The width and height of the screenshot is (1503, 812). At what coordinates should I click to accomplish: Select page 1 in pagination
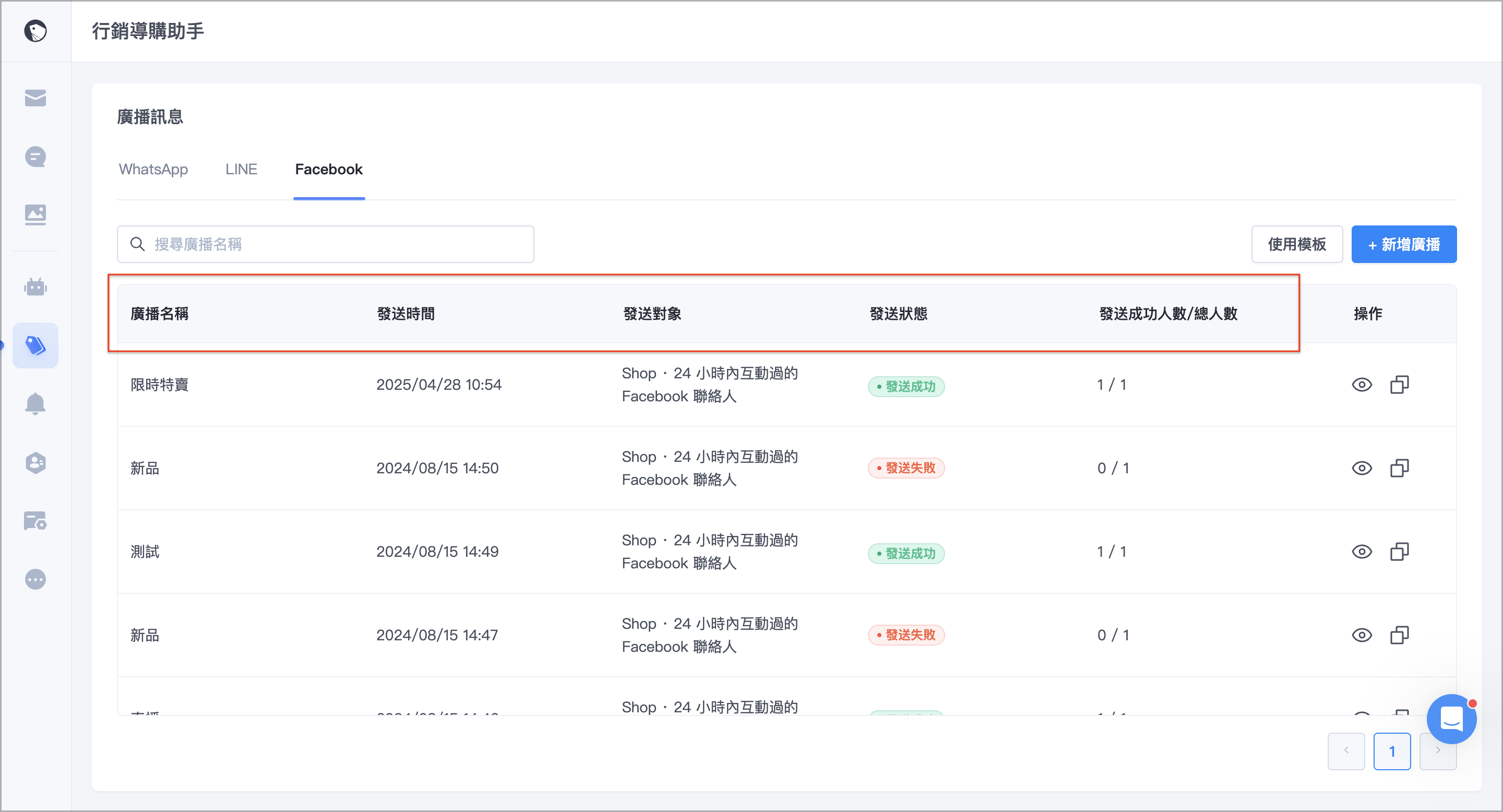point(1392,751)
